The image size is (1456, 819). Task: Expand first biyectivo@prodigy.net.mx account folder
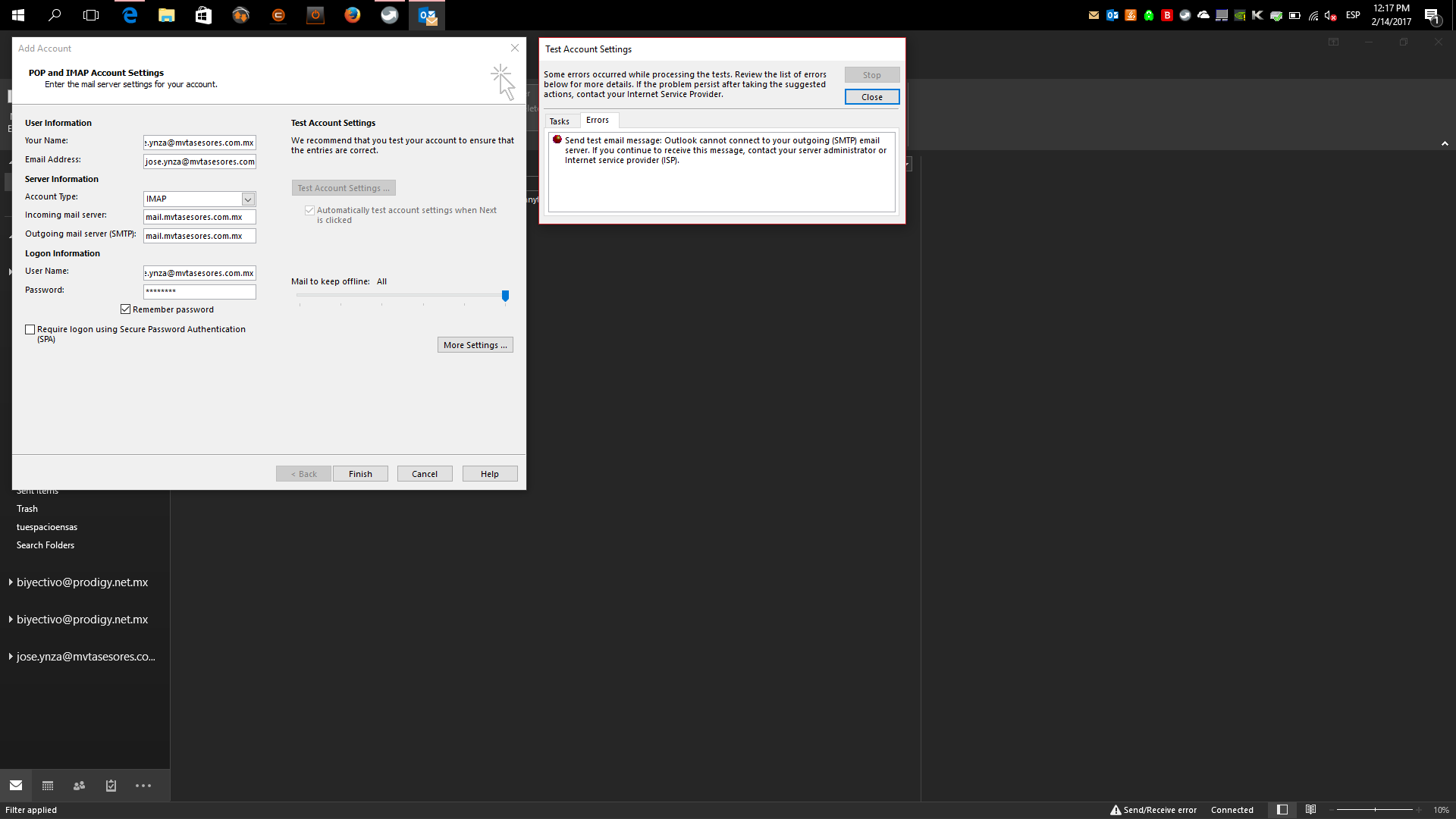point(11,582)
